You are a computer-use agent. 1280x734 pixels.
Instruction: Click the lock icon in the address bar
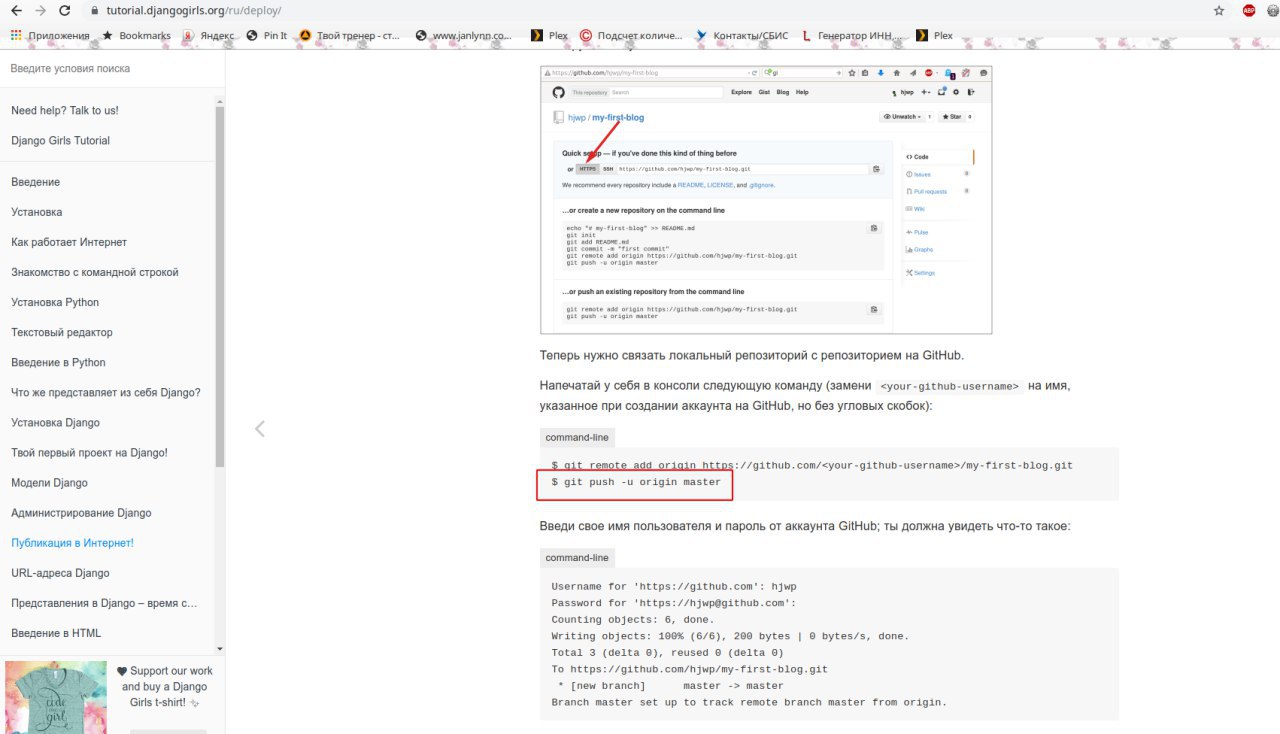tap(95, 11)
